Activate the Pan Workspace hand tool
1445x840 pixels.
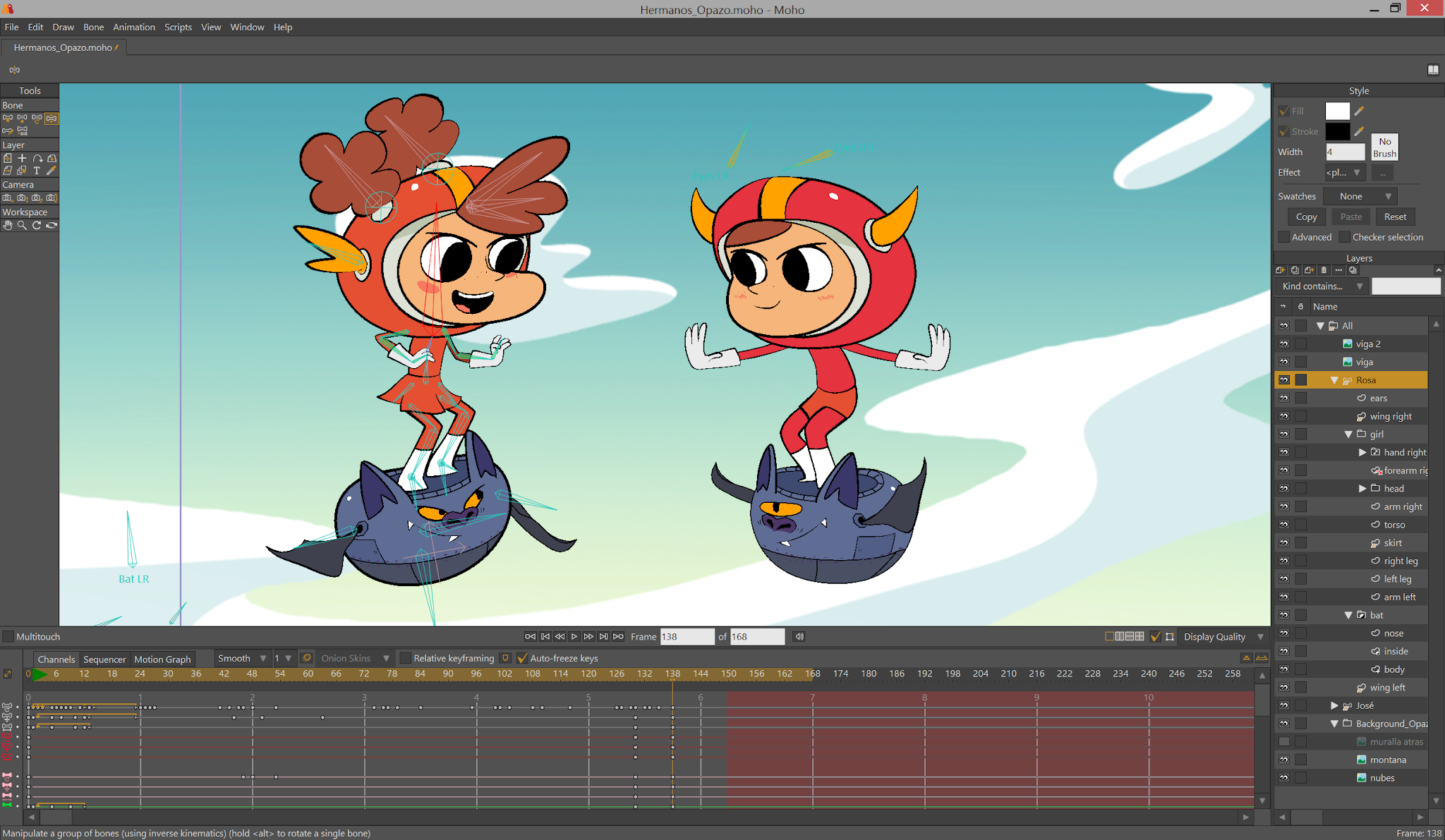(7, 226)
